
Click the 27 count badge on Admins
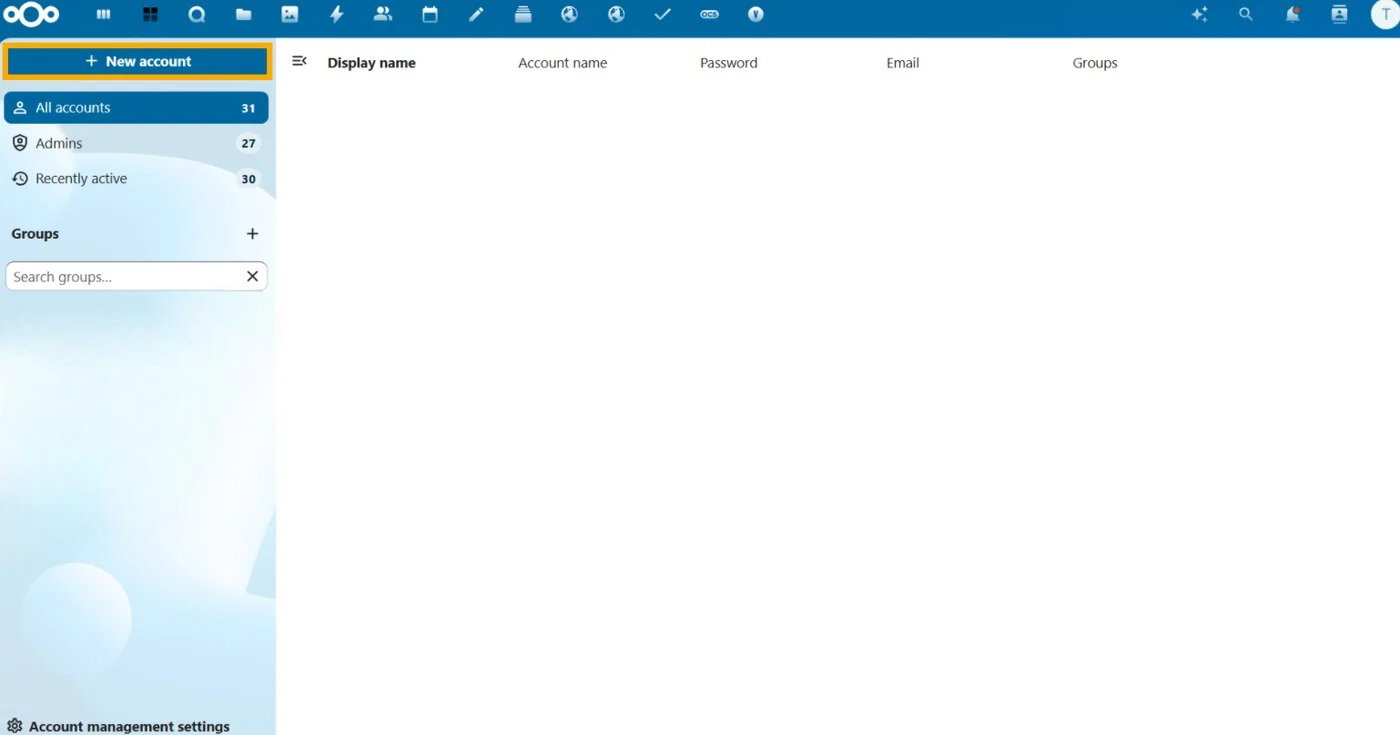click(248, 143)
